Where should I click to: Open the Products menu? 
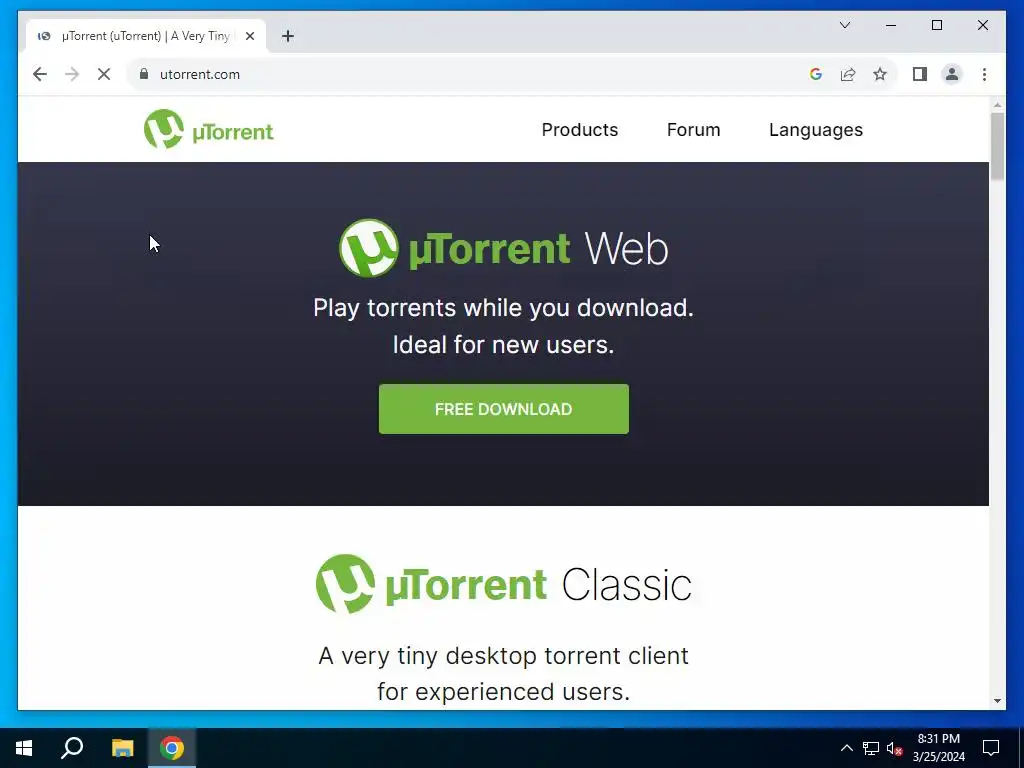pyautogui.click(x=579, y=130)
